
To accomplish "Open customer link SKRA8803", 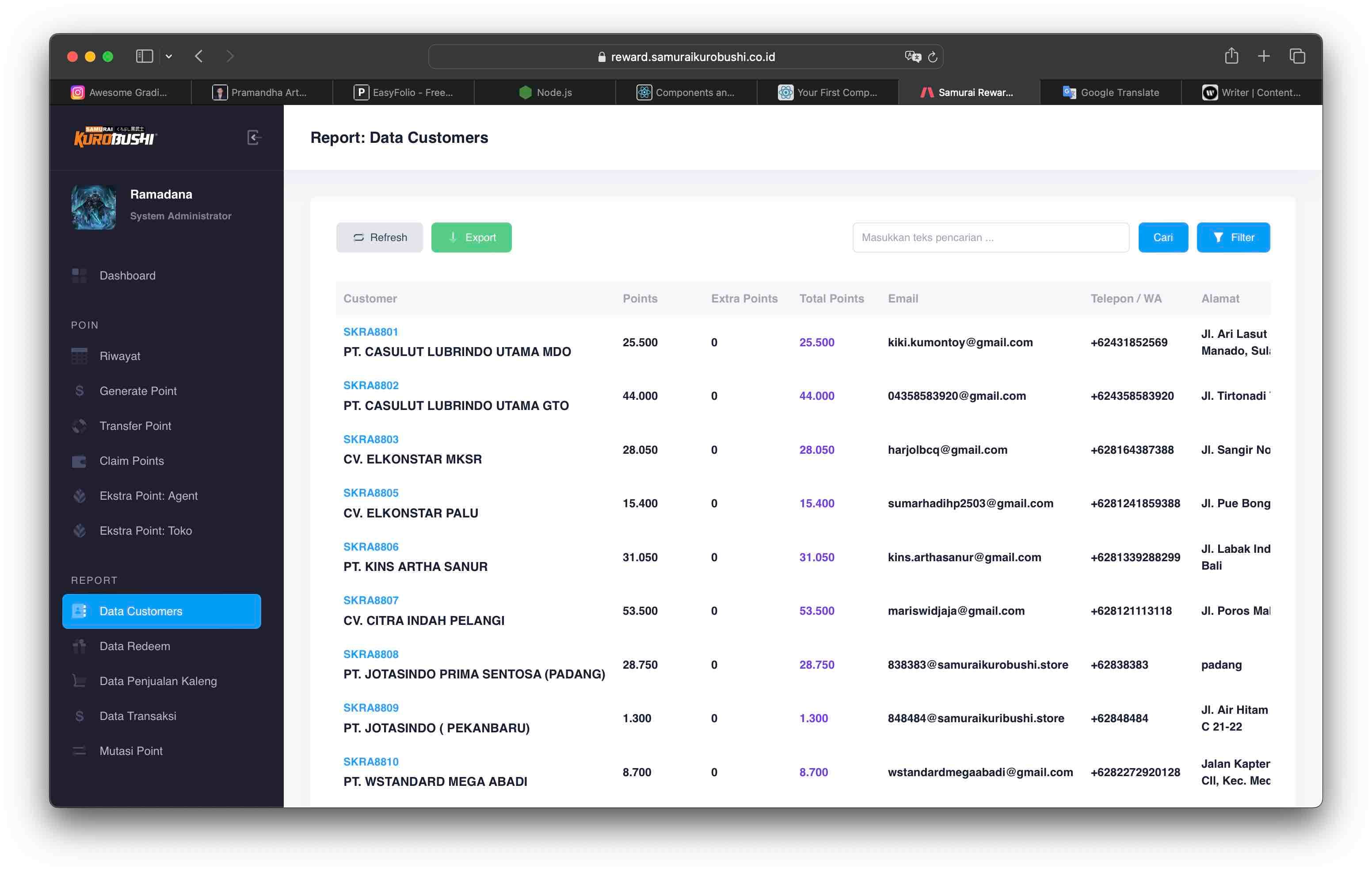I will tap(371, 439).
